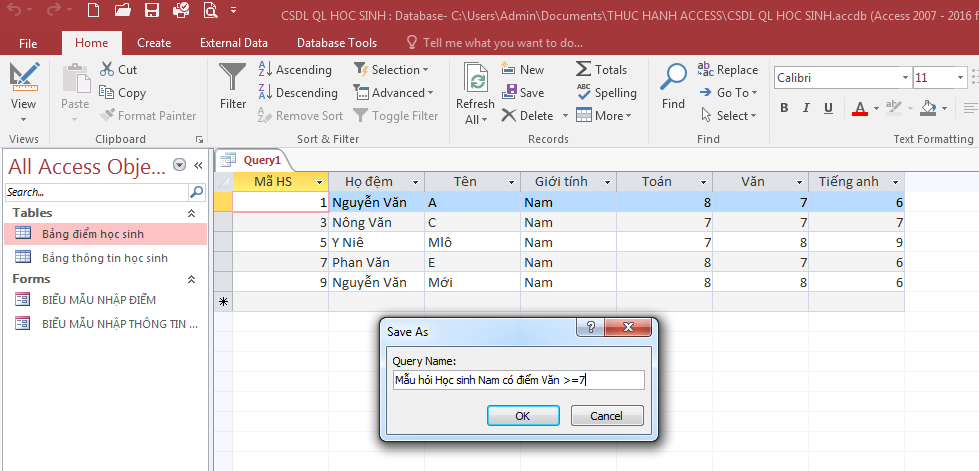Select the Home ribbon tab
The width and height of the screenshot is (979, 471).
(91, 43)
